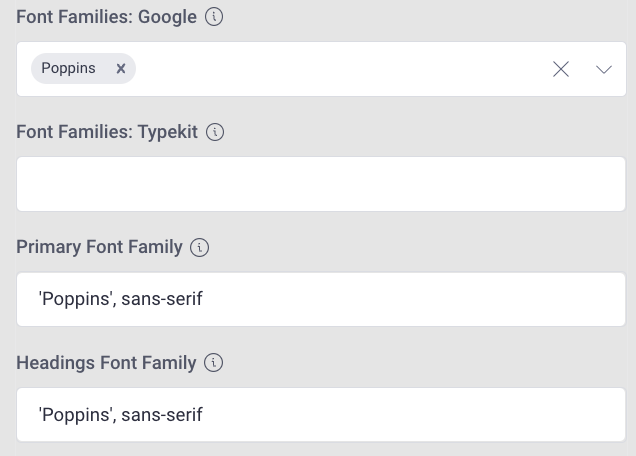Clear all selected Google fonts with large X
Image resolution: width=636 pixels, height=456 pixels.
[x=561, y=69]
